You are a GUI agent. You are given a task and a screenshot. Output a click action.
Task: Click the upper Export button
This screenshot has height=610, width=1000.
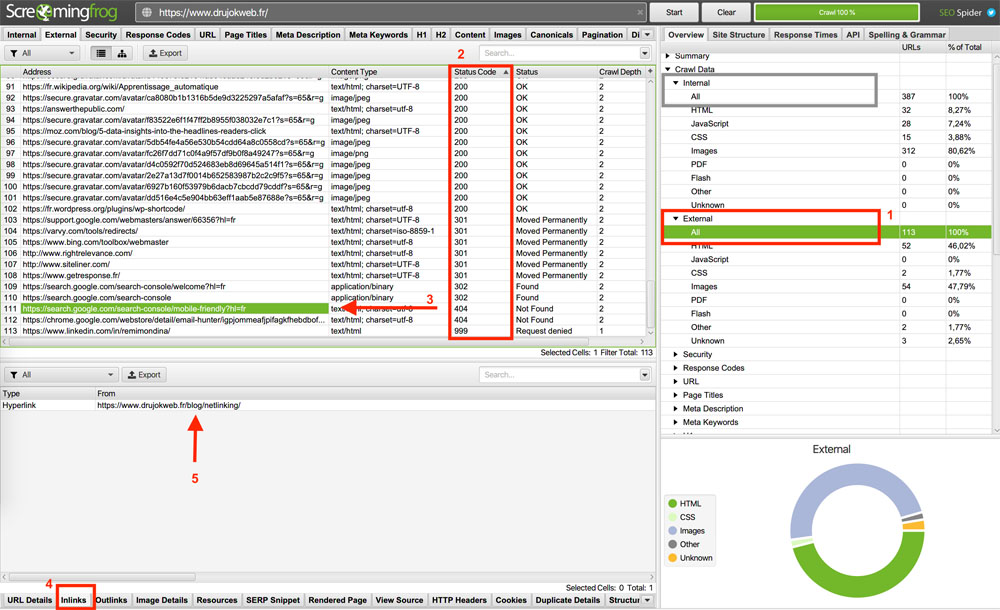coord(165,53)
